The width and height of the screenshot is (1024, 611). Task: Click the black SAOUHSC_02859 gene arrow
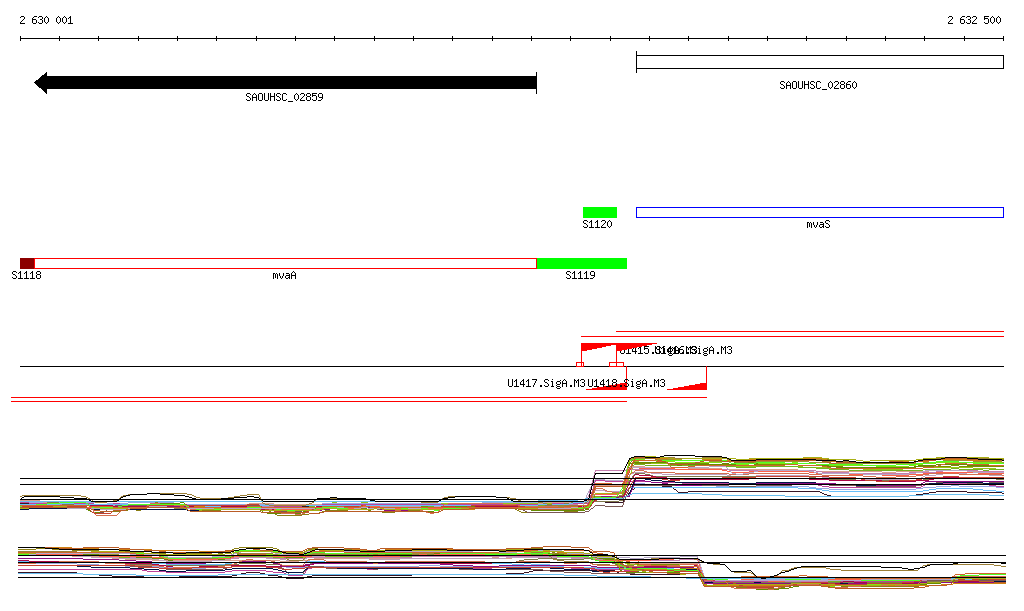pos(285,83)
